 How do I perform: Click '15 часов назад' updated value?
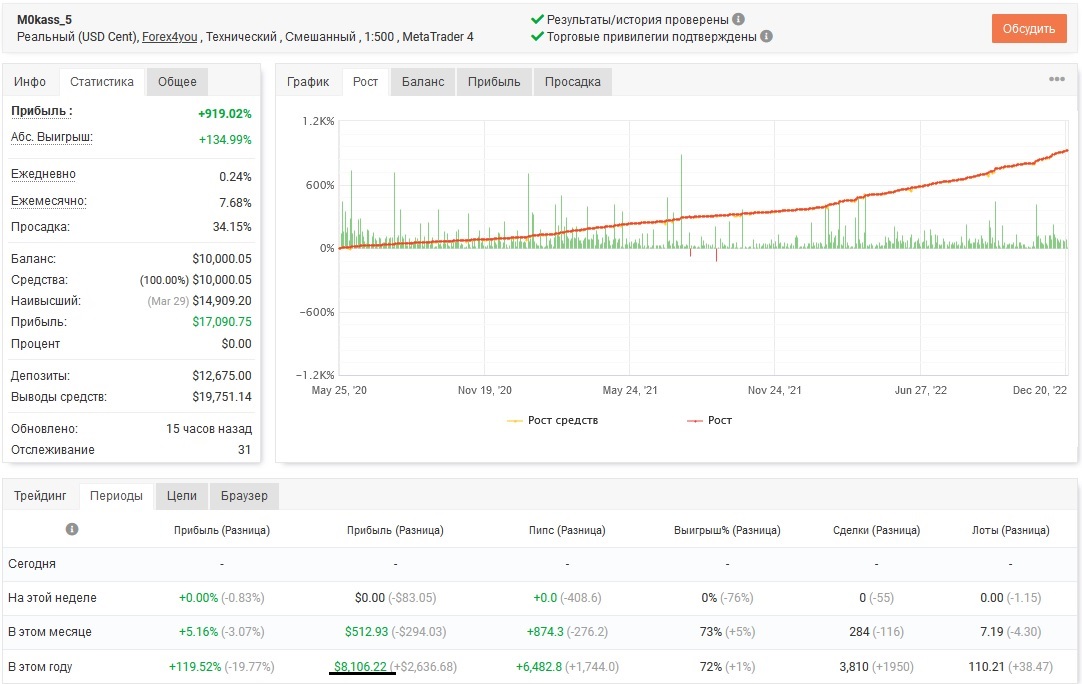click(209, 429)
